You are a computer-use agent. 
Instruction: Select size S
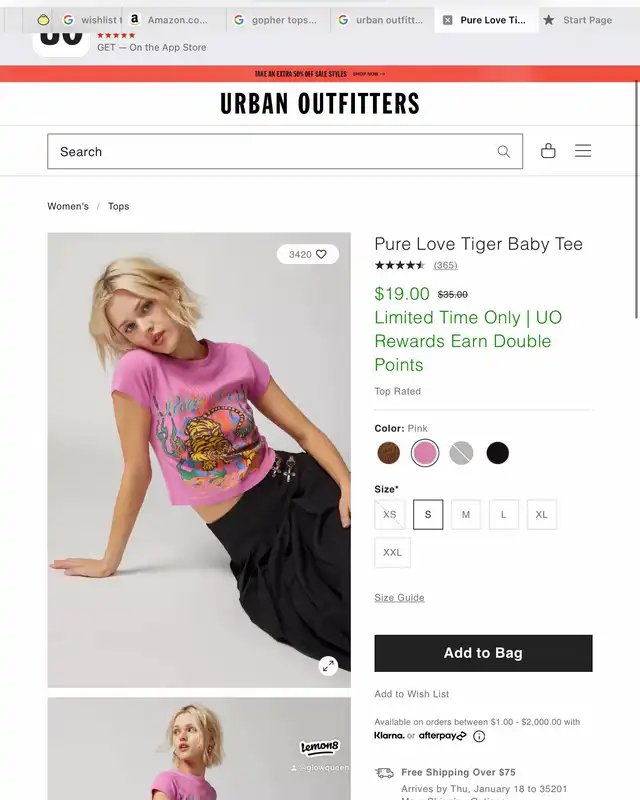click(428, 514)
